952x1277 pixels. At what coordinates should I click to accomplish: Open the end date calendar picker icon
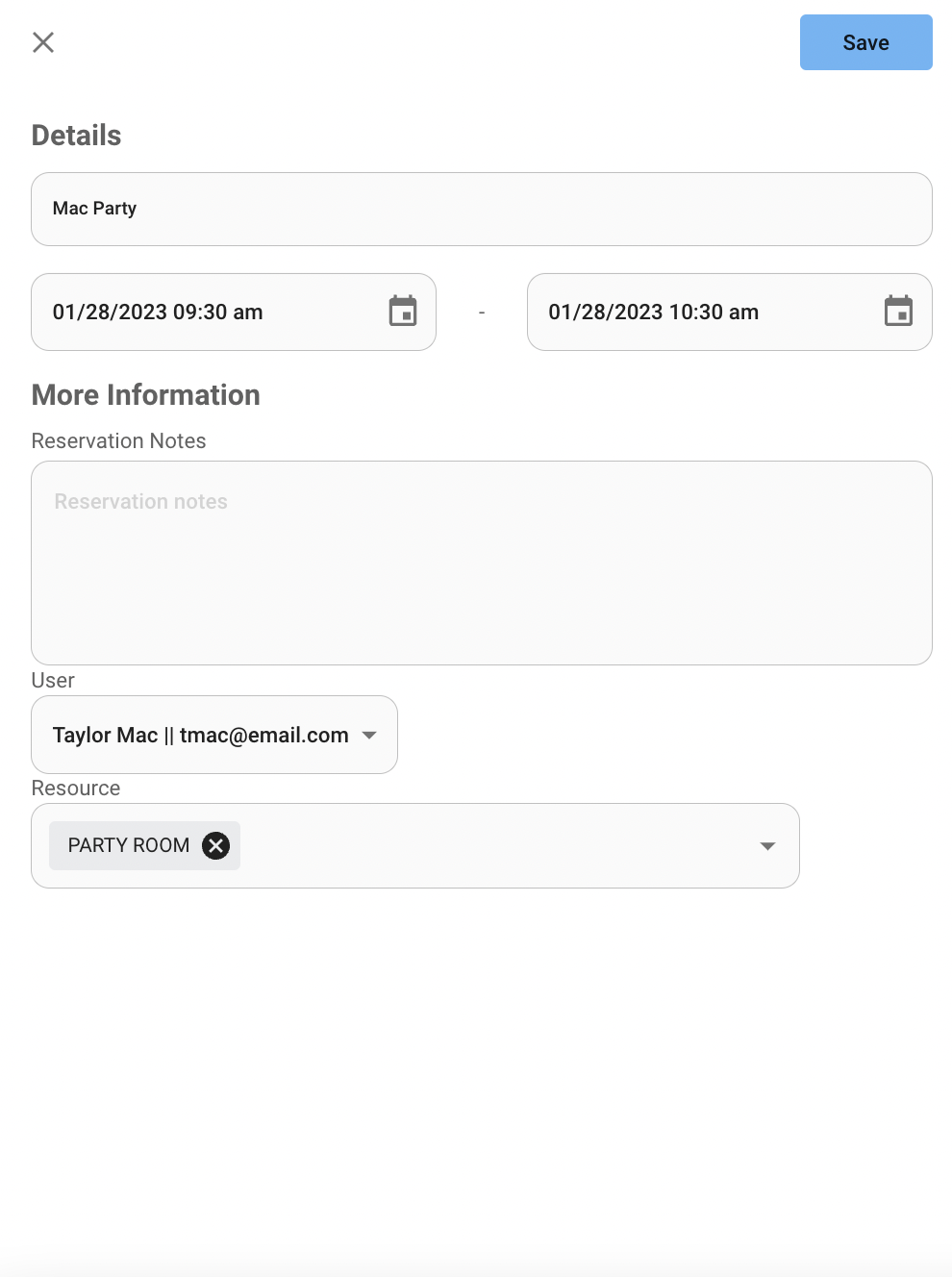898,312
